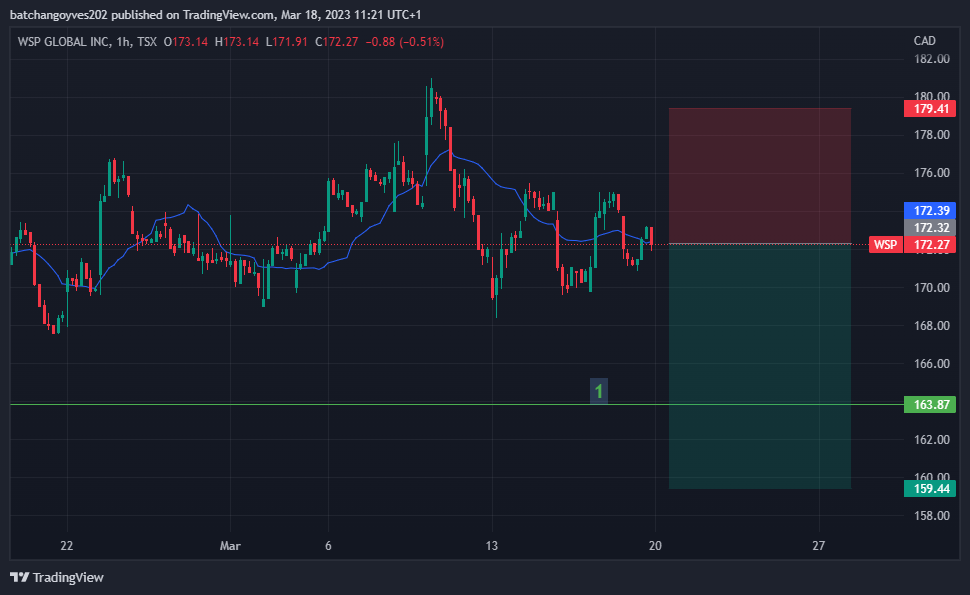The image size is (970, 595).
Task: Click the 168.00 price axis tick
Action: pos(932,325)
